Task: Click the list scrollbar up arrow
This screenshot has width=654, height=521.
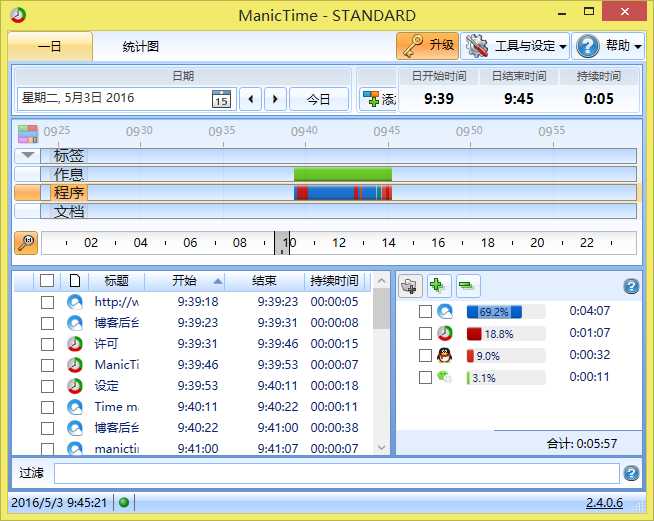Action: (381, 281)
